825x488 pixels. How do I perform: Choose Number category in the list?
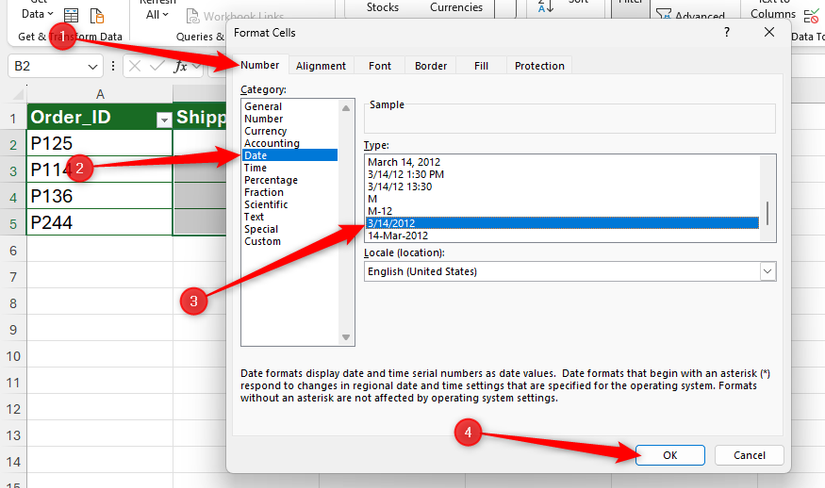263,118
